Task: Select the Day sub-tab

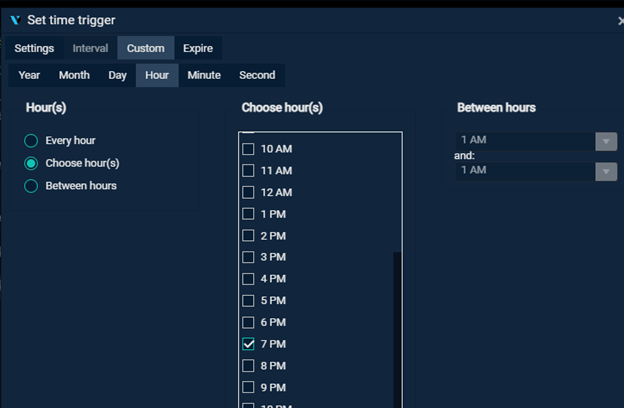Action: (118, 75)
